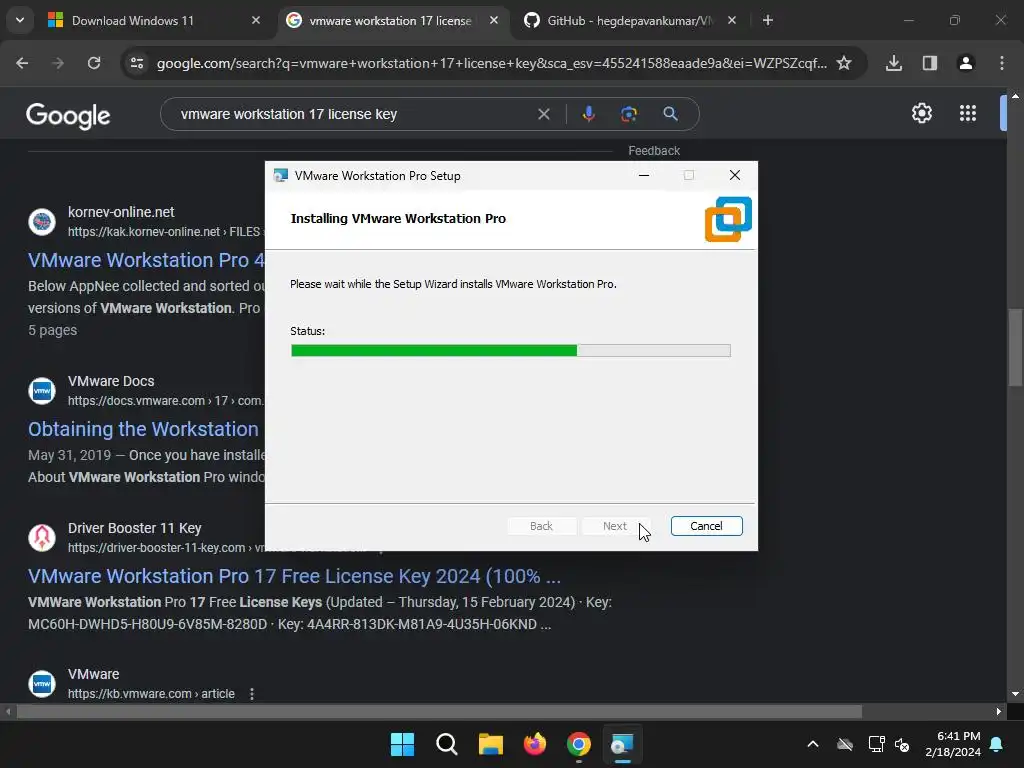Image resolution: width=1024 pixels, height=768 pixels.
Task: Open Google apps grid
Action: [x=968, y=114]
